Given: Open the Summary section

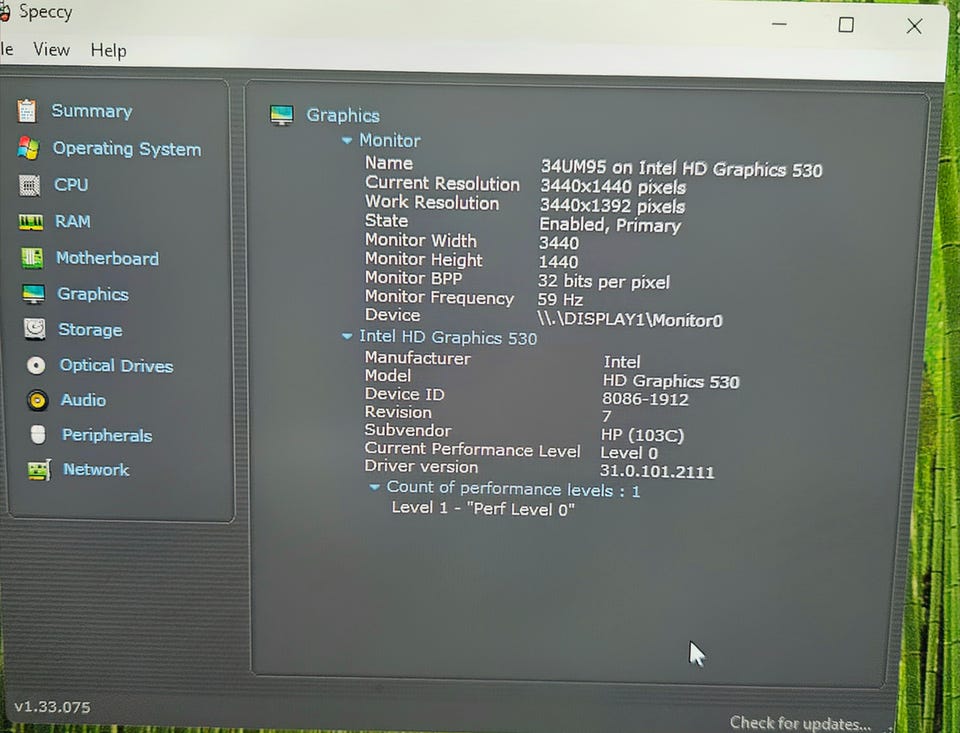Looking at the screenshot, I should [x=92, y=111].
